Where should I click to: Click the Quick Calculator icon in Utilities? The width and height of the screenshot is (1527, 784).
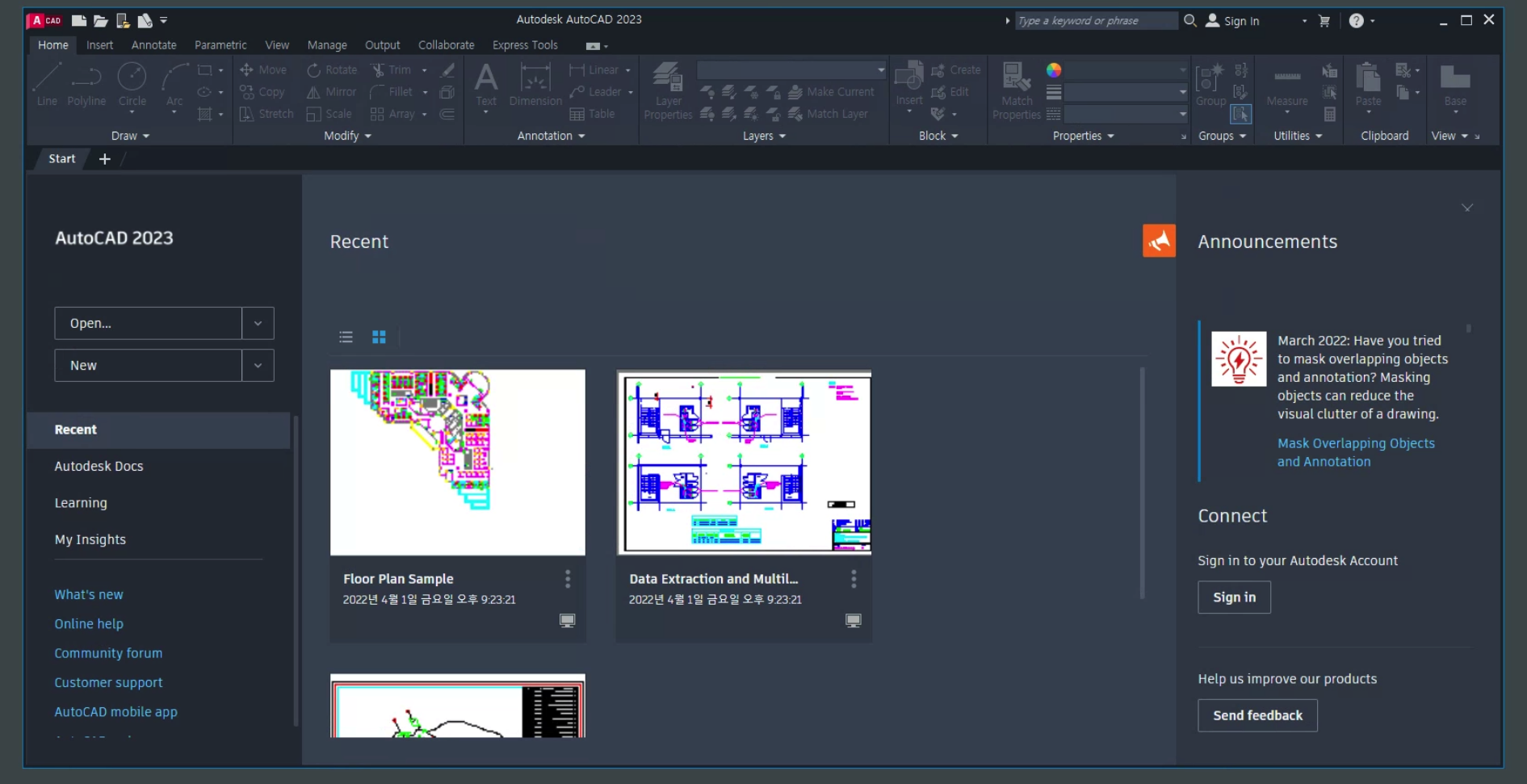point(1329,115)
